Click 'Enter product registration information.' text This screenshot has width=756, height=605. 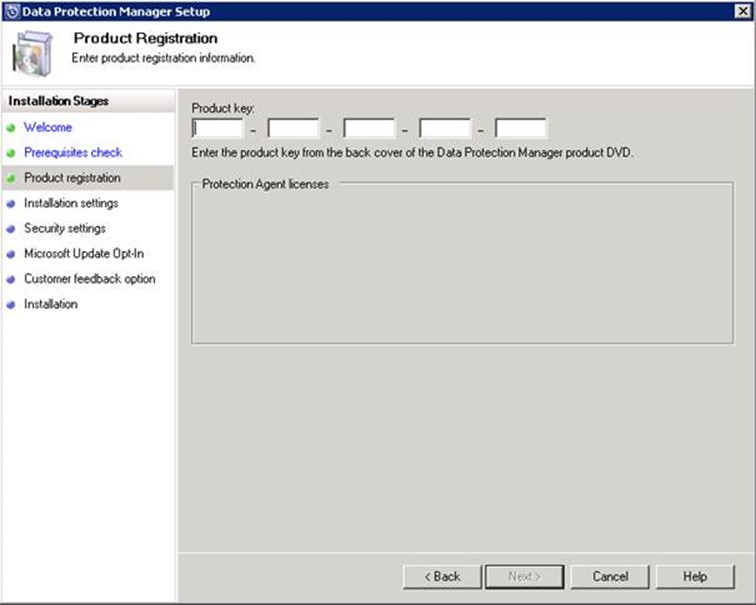click(163, 58)
